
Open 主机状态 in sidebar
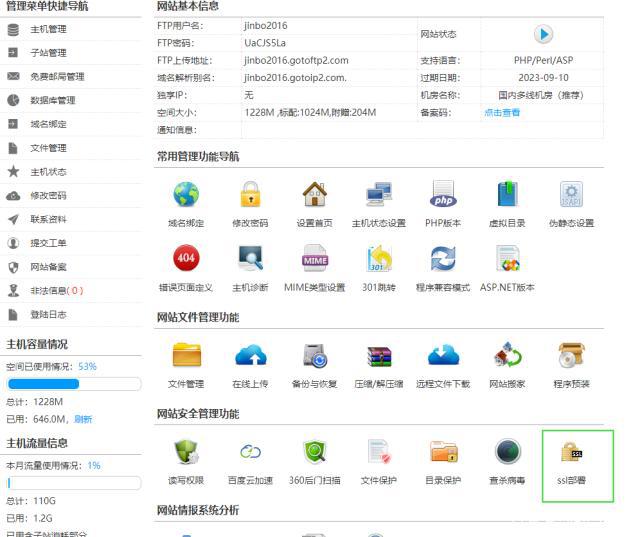pyautogui.click(x=48, y=172)
